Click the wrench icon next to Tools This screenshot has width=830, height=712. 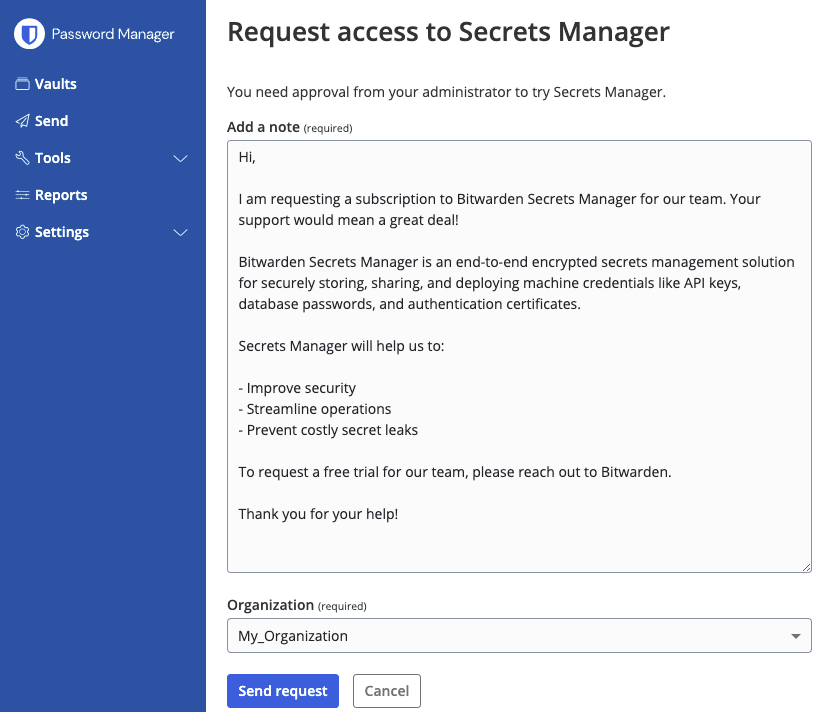(x=22, y=158)
